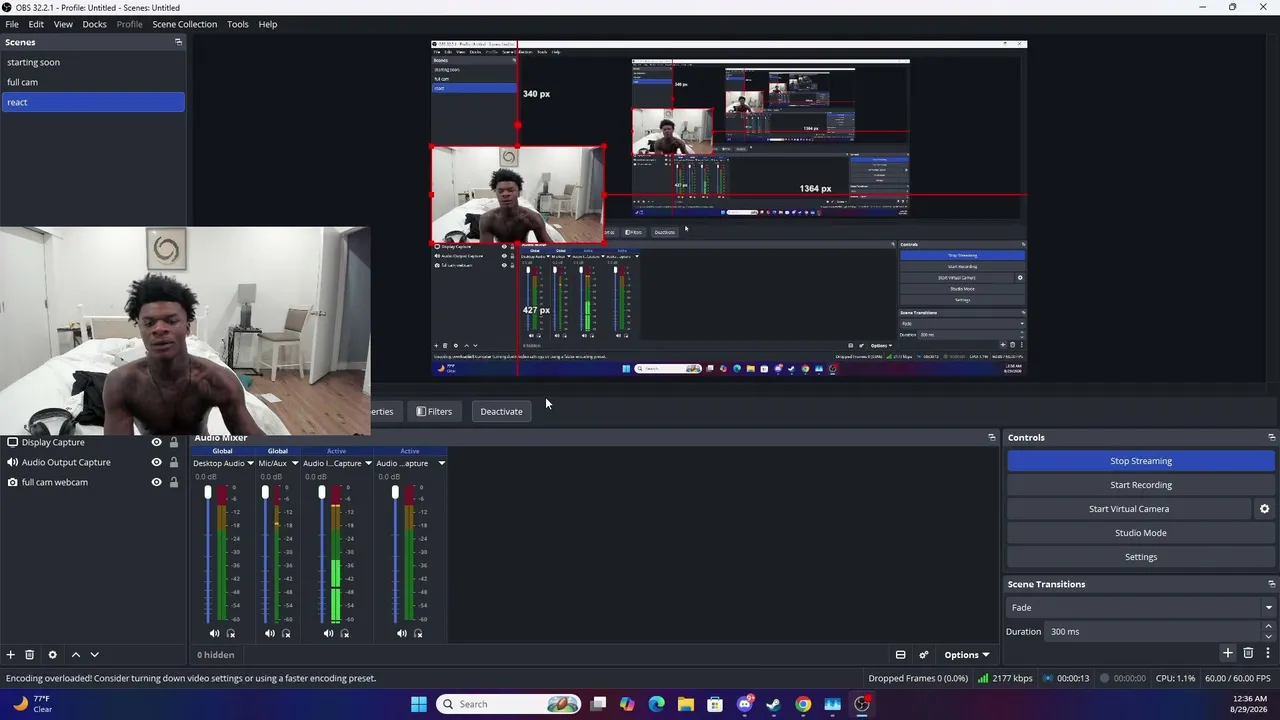Undock the Scene Transitions panel

(1271, 584)
